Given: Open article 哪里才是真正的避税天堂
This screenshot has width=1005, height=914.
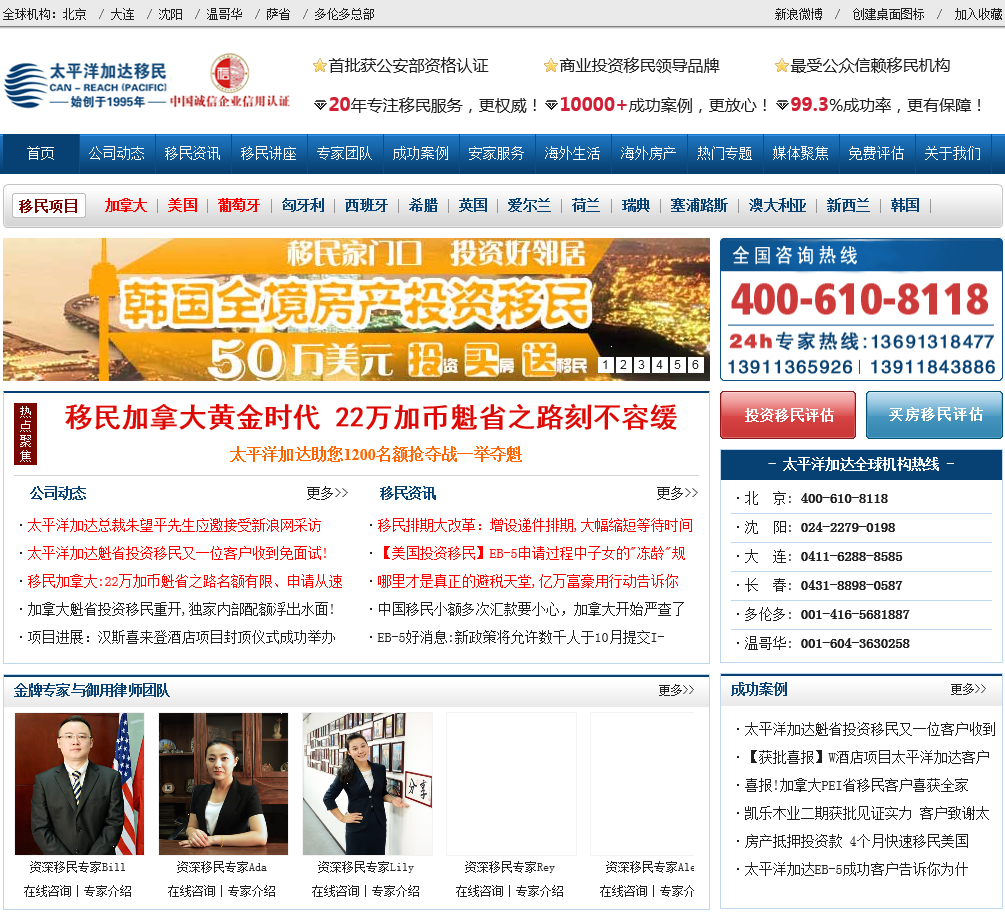Looking at the screenshot, I should [x=527, y=581].
